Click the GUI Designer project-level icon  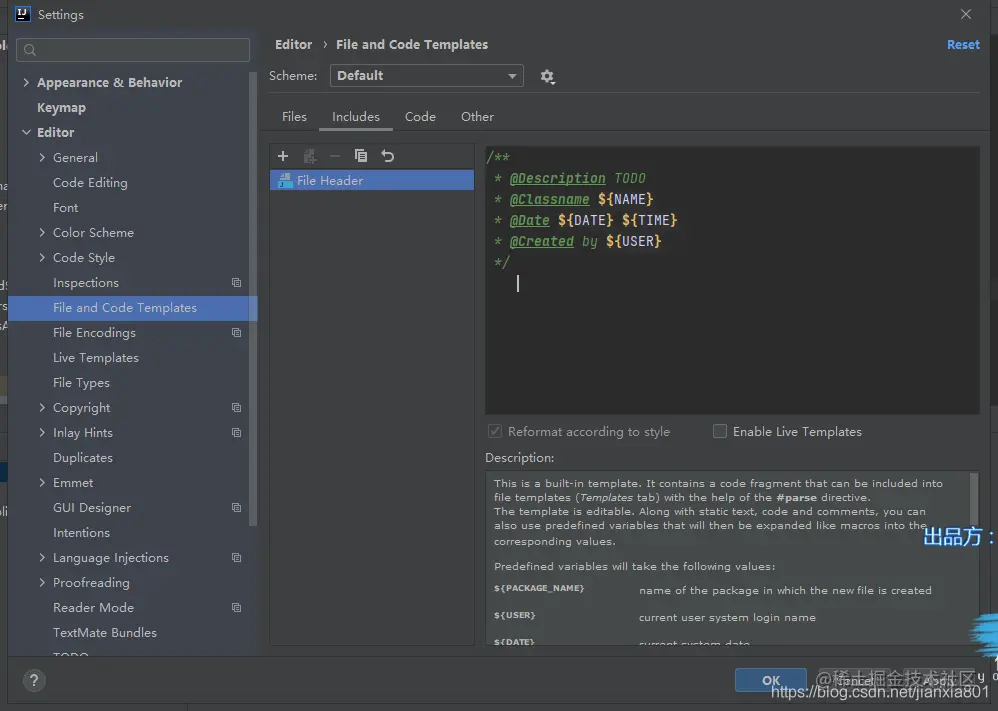[236, 508]
